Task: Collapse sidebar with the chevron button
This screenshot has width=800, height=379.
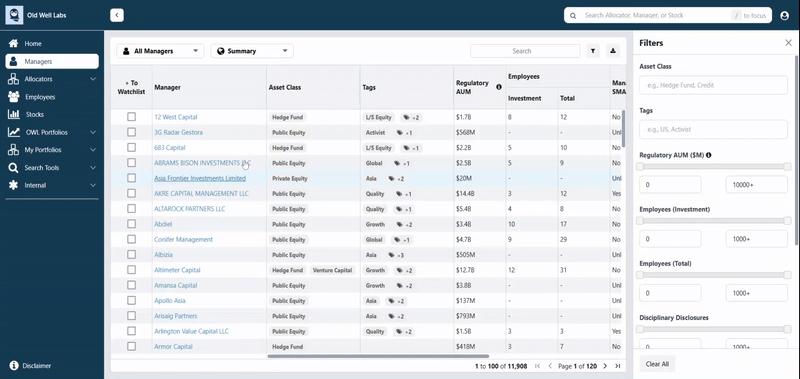Action: tap(117, 15)
